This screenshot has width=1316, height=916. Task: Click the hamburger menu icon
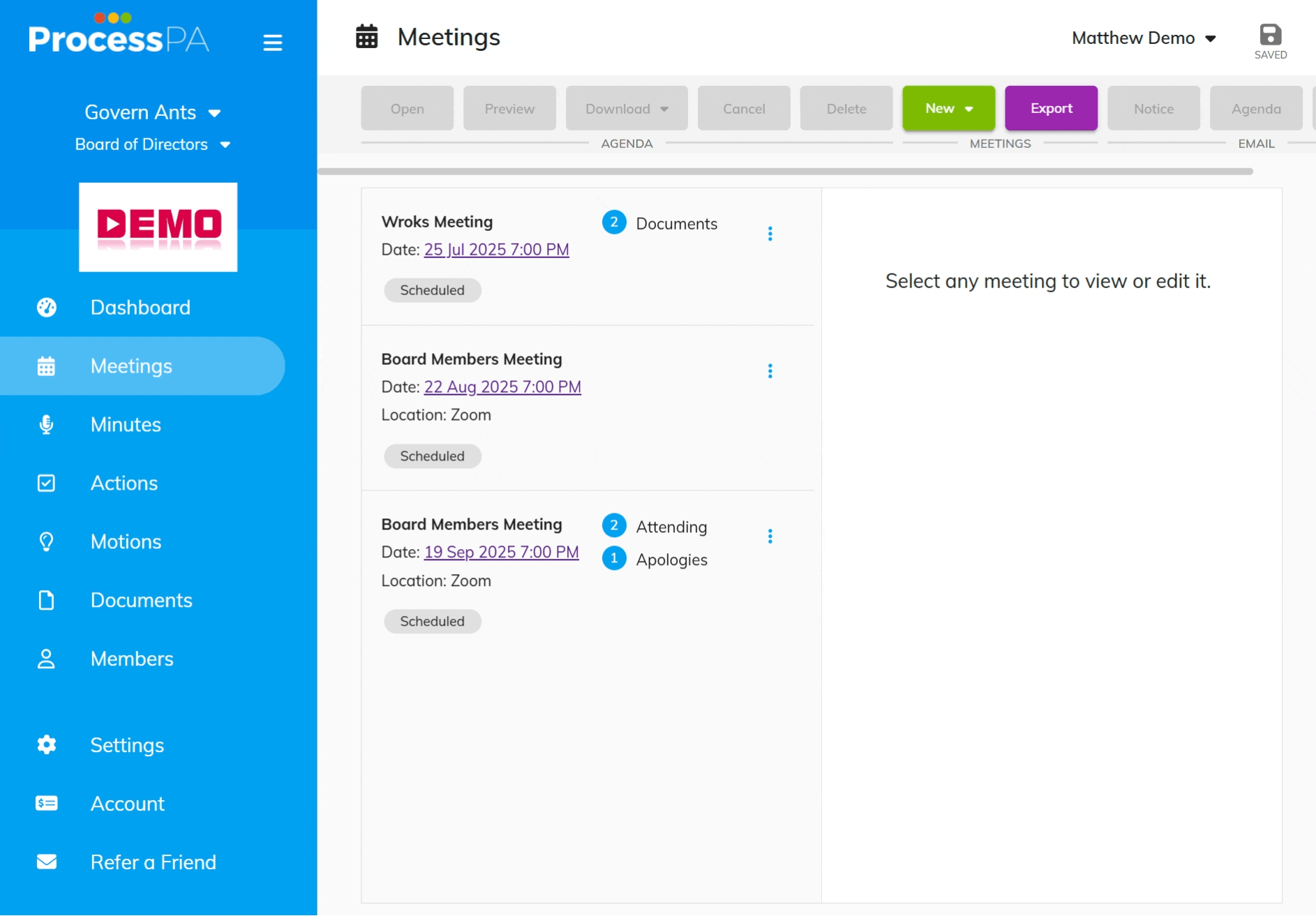tap(272, 43)
